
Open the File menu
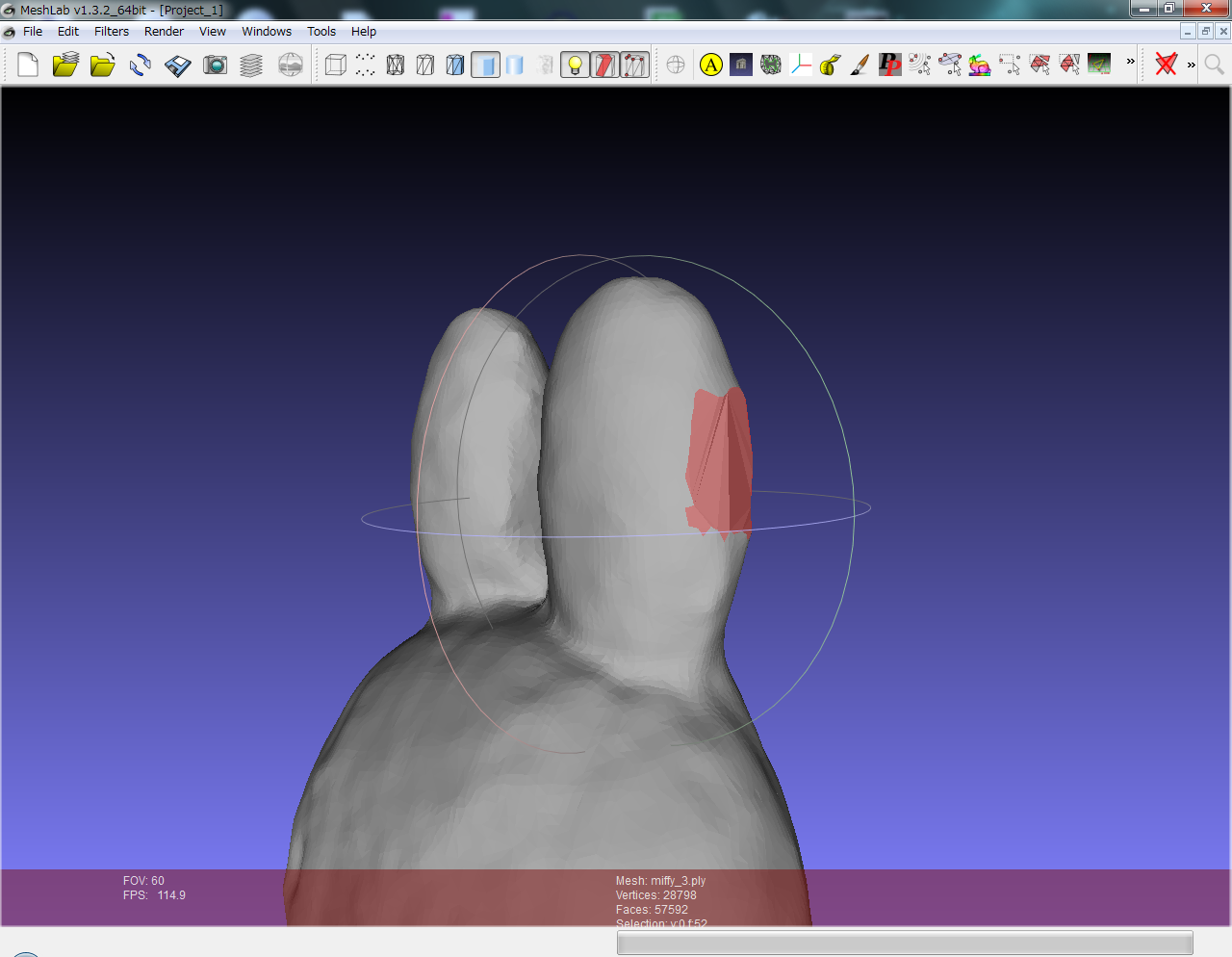pos(33,32)
